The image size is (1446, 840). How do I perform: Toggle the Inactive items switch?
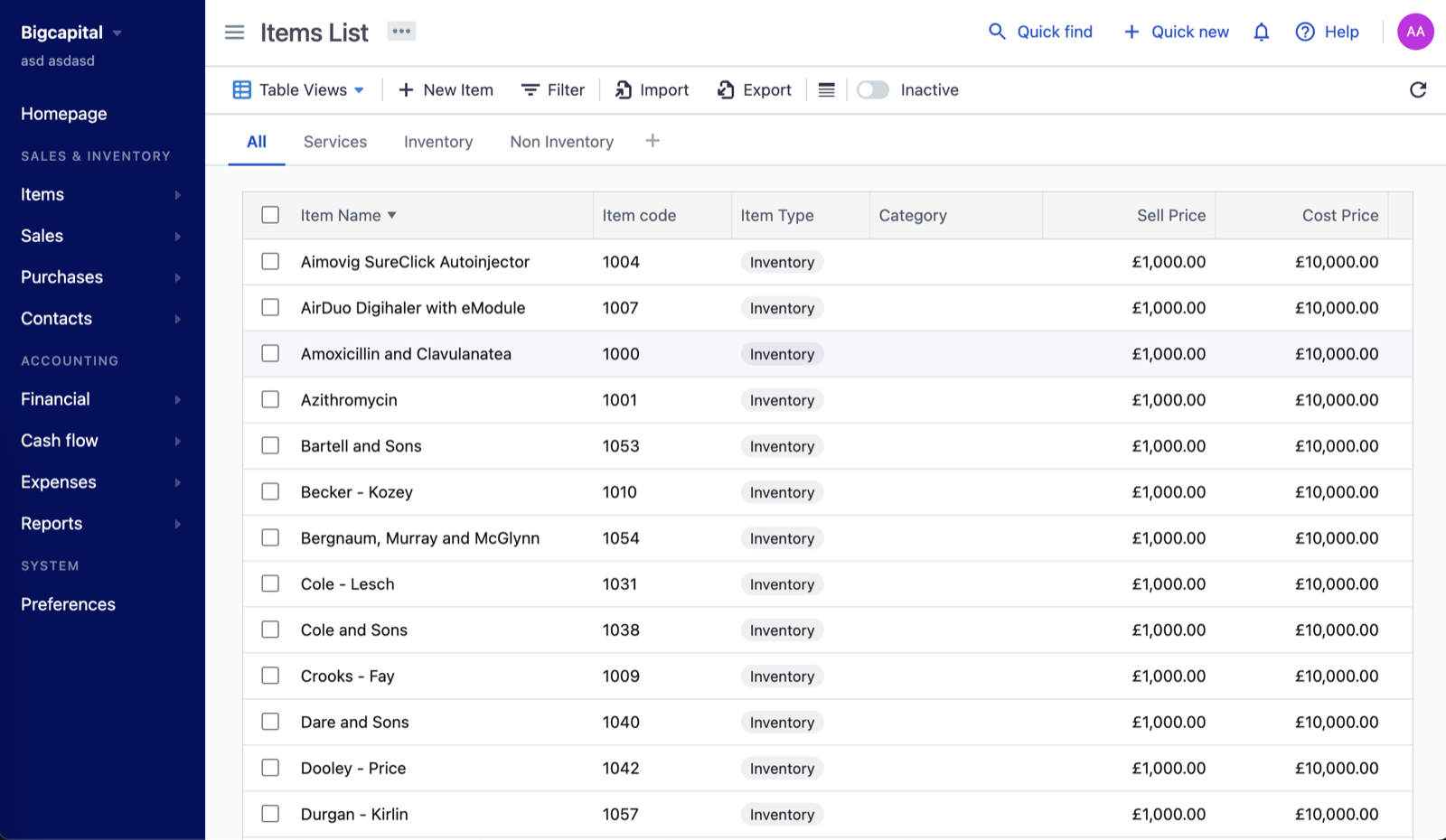point(873,90)
